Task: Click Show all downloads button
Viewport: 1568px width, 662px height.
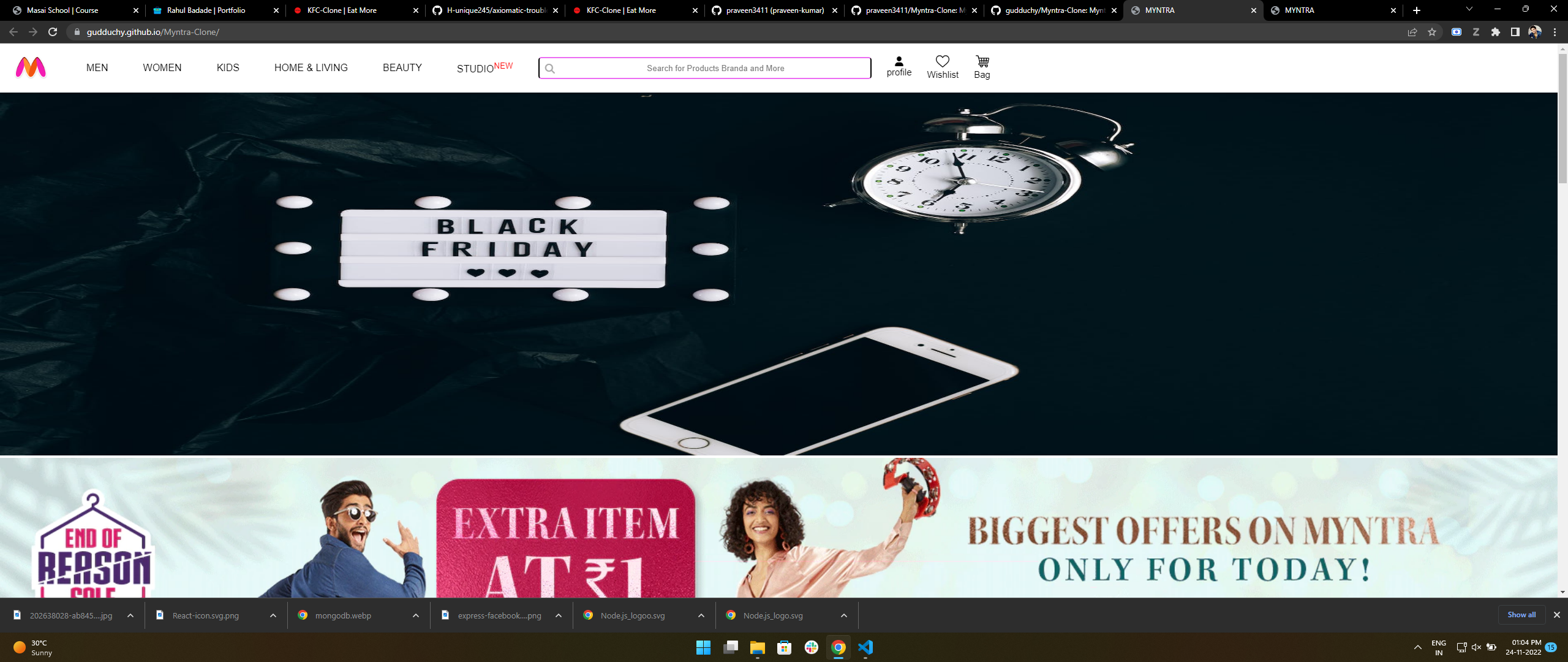Action: (1521, 615)
